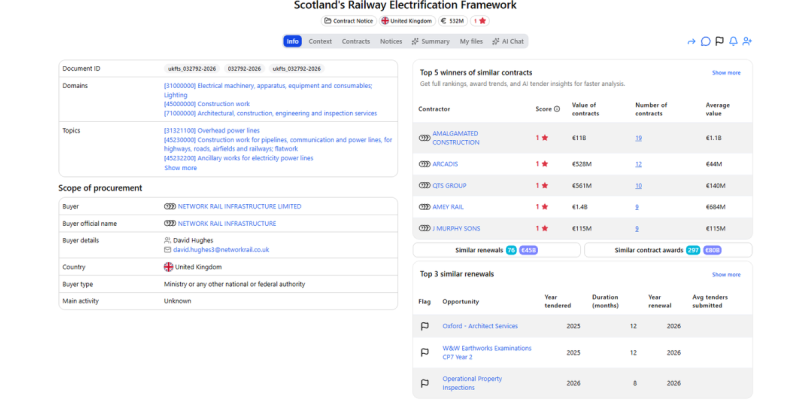Image resolution: width=800 pixels, height=400 pixels.
Task: Open the Oxford - Architect Services opportunity
Action: [x=480, y=326]
